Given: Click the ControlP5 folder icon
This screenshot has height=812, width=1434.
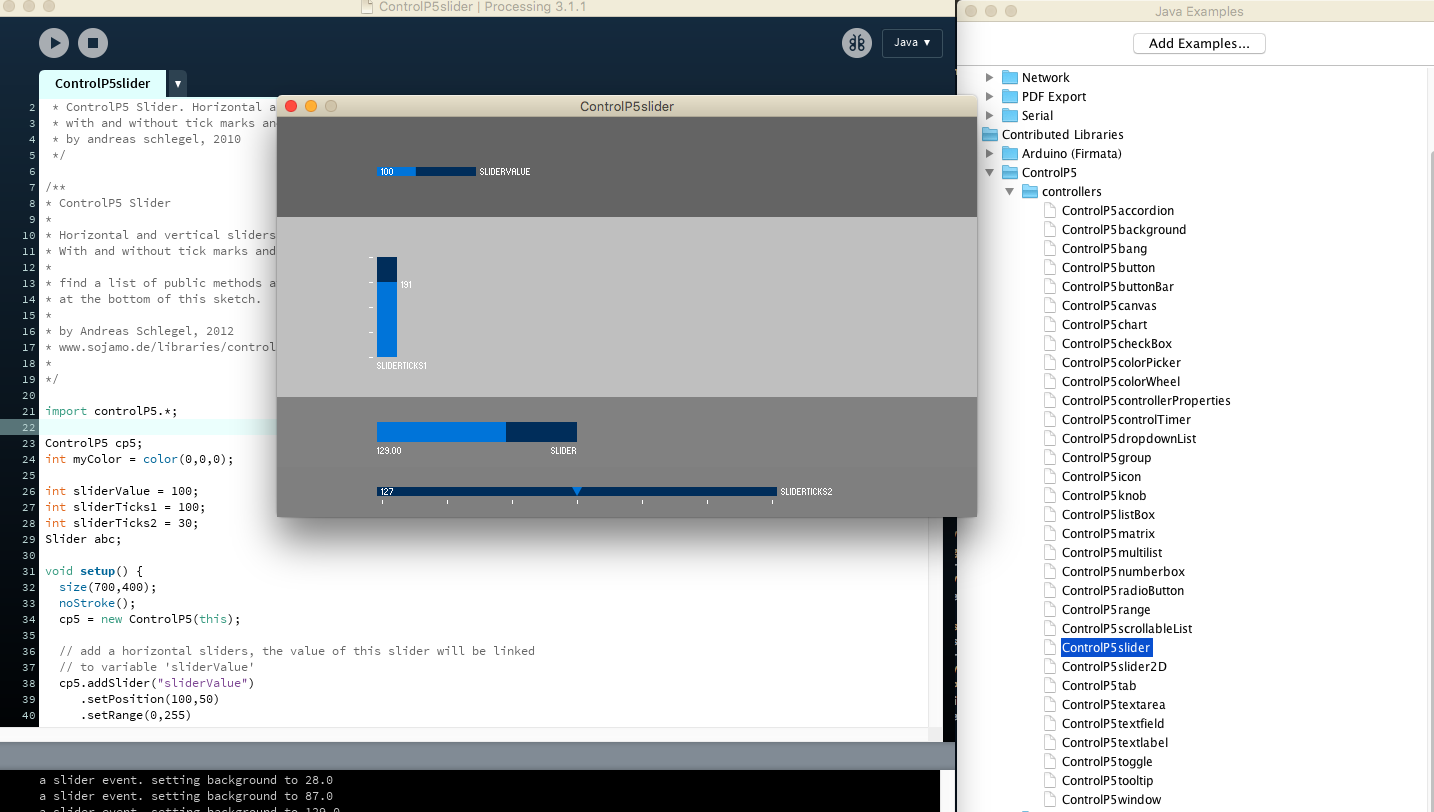Looking at the screenshot, I should (x=1010, y=172).
